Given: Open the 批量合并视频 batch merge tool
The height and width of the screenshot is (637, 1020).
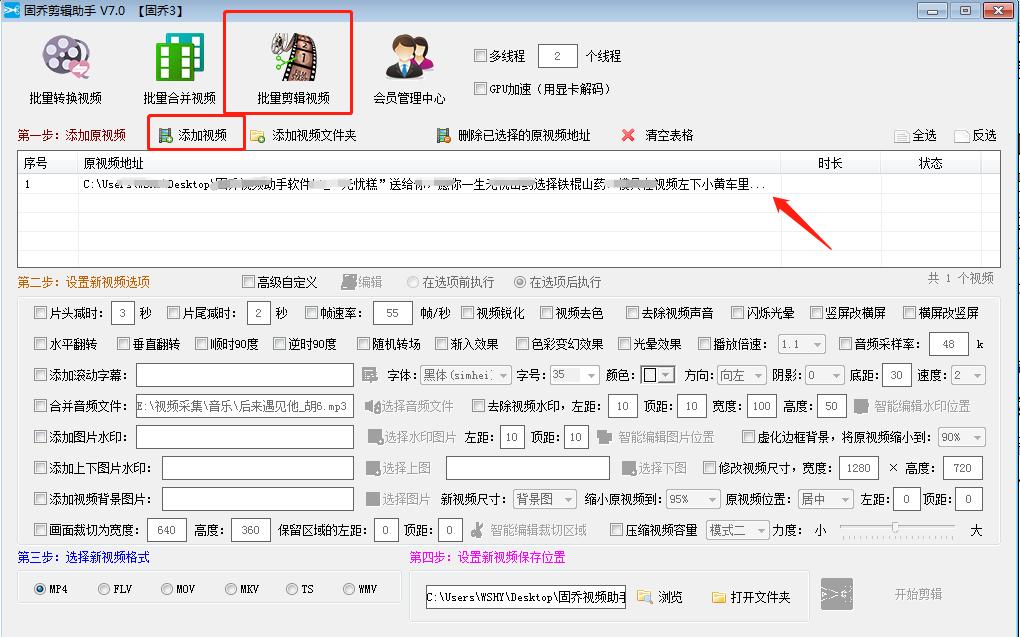Looking at the screenshot, I should [180, 70].
